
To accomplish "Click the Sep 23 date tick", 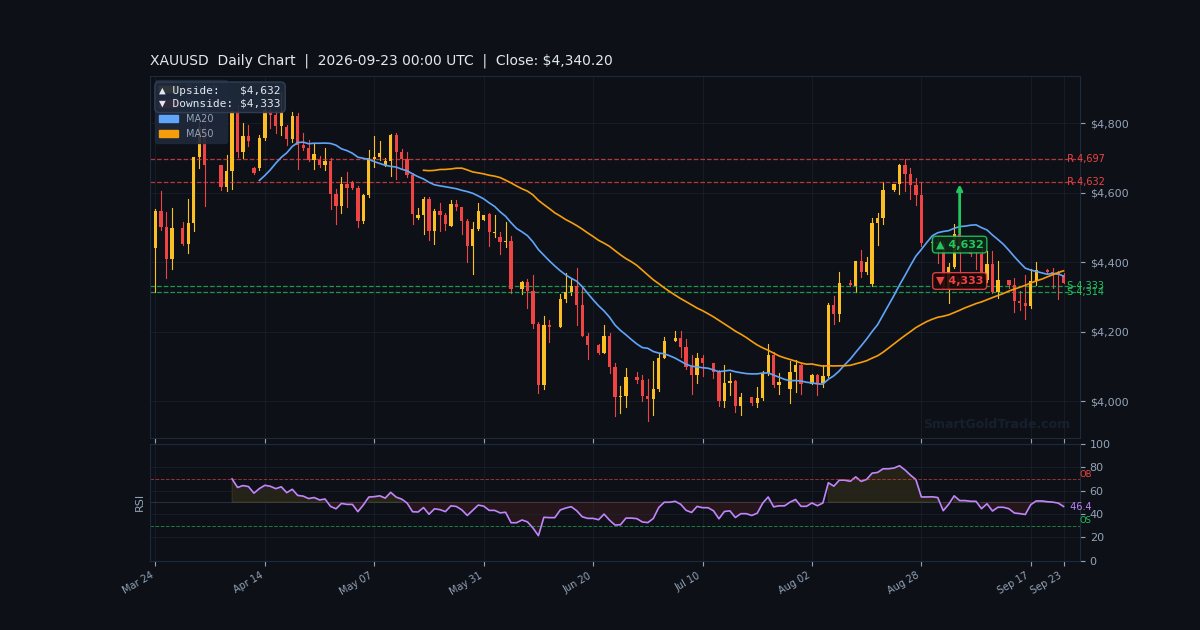I will [x=1048, y=583].
